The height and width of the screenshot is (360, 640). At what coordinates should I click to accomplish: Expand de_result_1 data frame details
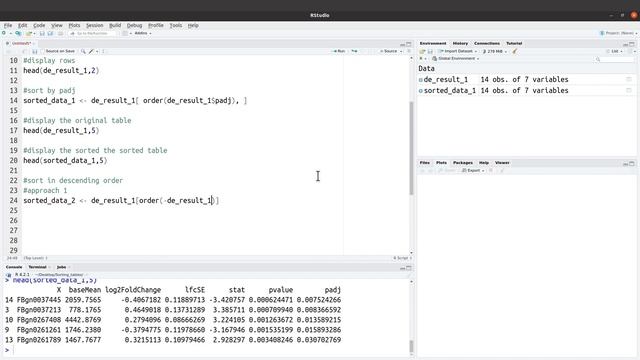421,80
